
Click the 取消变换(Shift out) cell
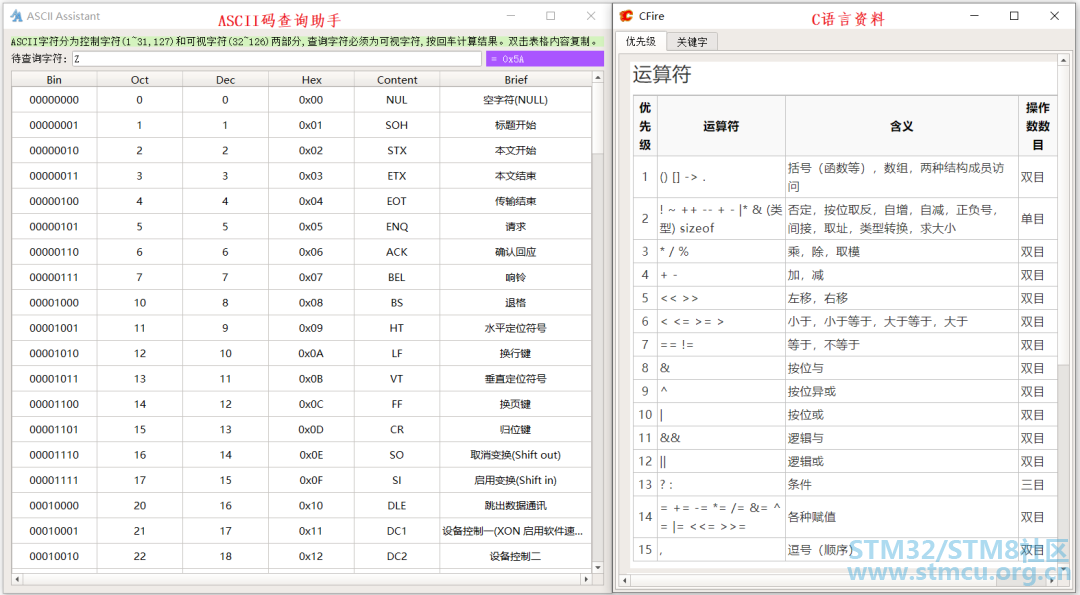tap(516, 455)
